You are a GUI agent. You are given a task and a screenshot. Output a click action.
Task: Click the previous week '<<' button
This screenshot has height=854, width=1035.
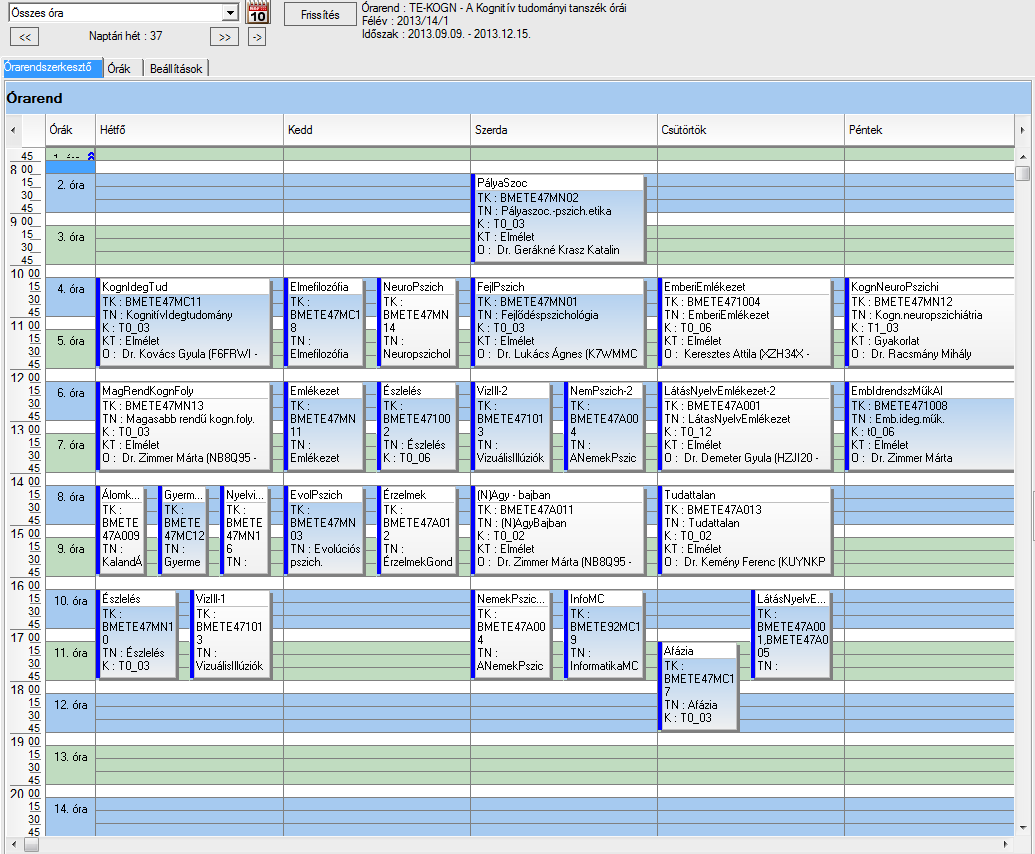[x=25, y=37]
